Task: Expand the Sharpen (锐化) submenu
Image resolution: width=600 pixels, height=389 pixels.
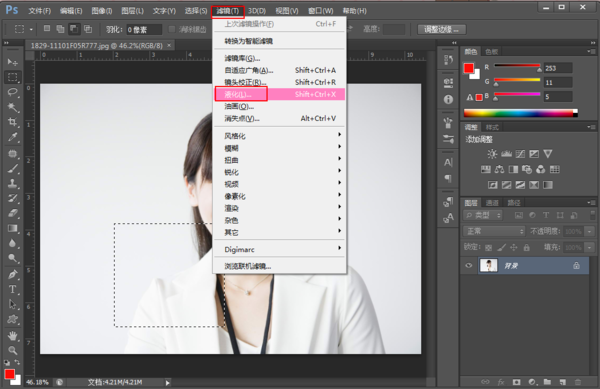Action: coord(280,172)
